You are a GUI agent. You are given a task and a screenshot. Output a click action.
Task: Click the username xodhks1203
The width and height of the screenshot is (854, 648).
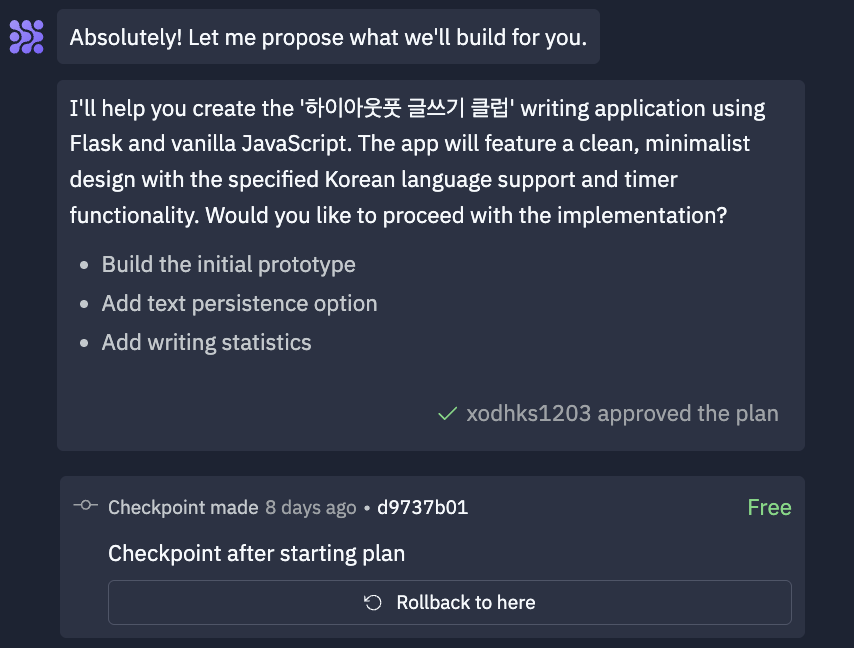tap(529, 414)
